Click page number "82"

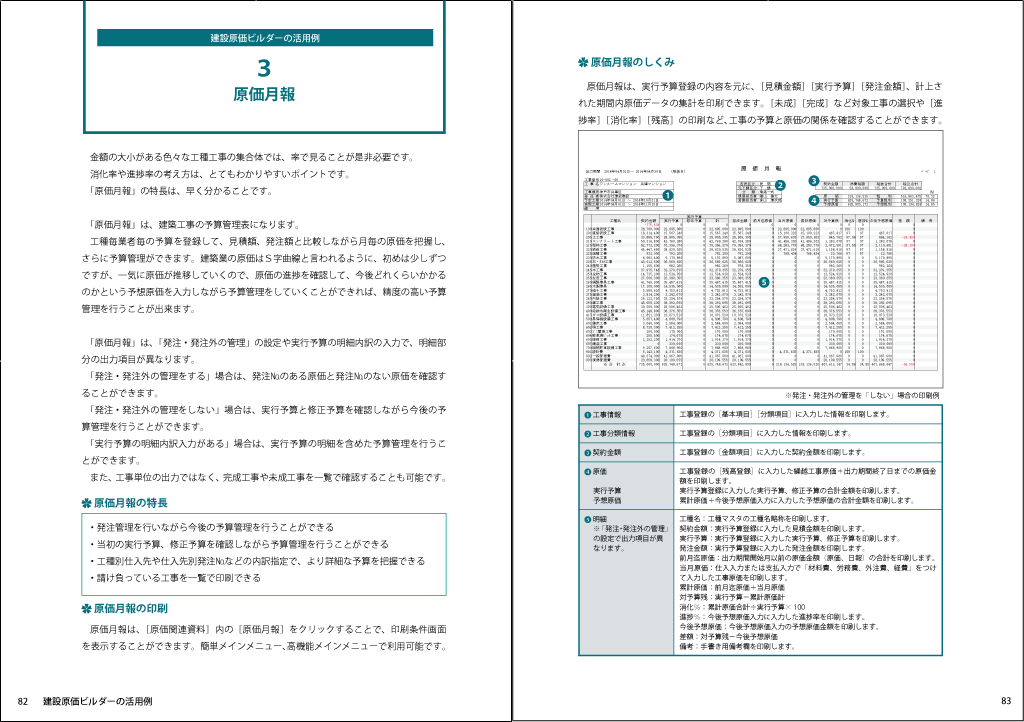(23, 702)
